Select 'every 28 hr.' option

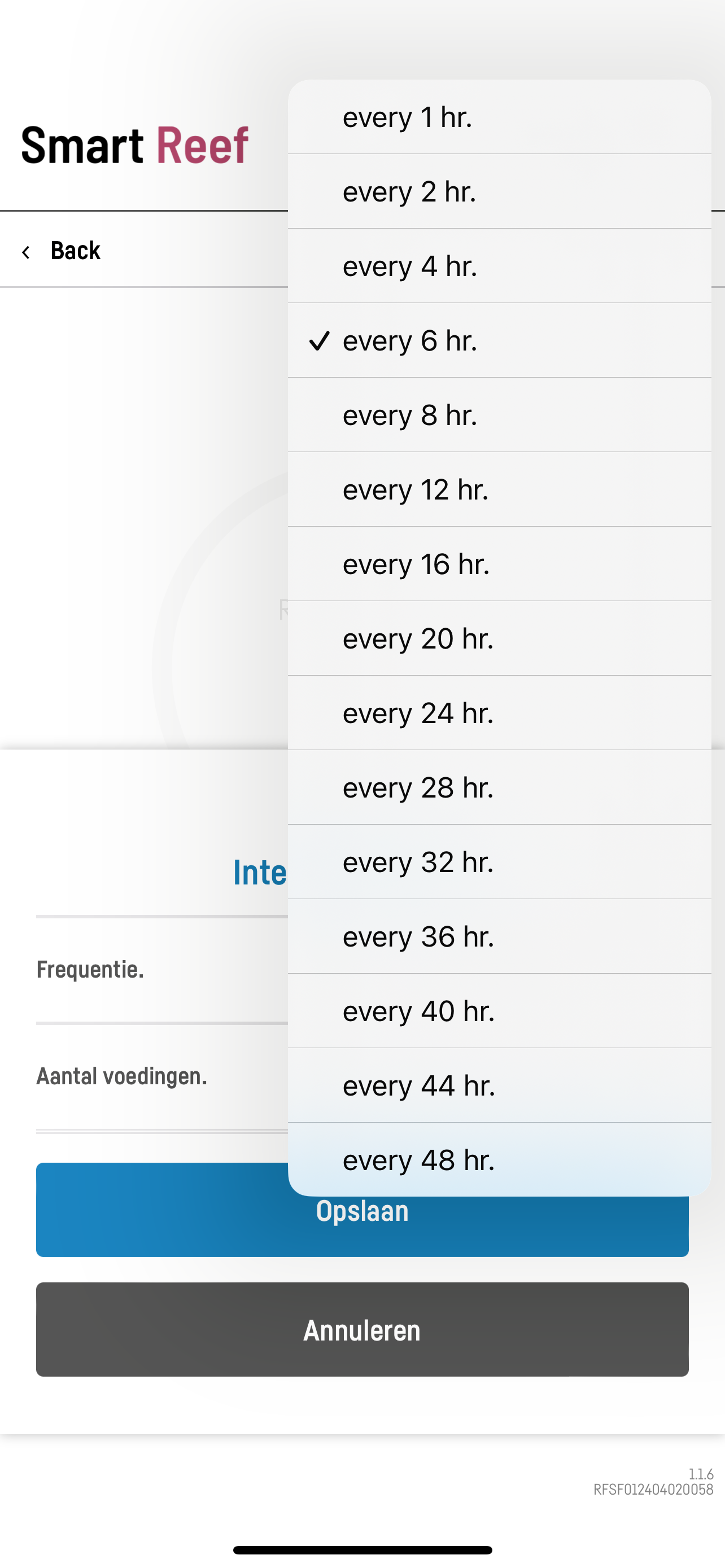point(499,787)
